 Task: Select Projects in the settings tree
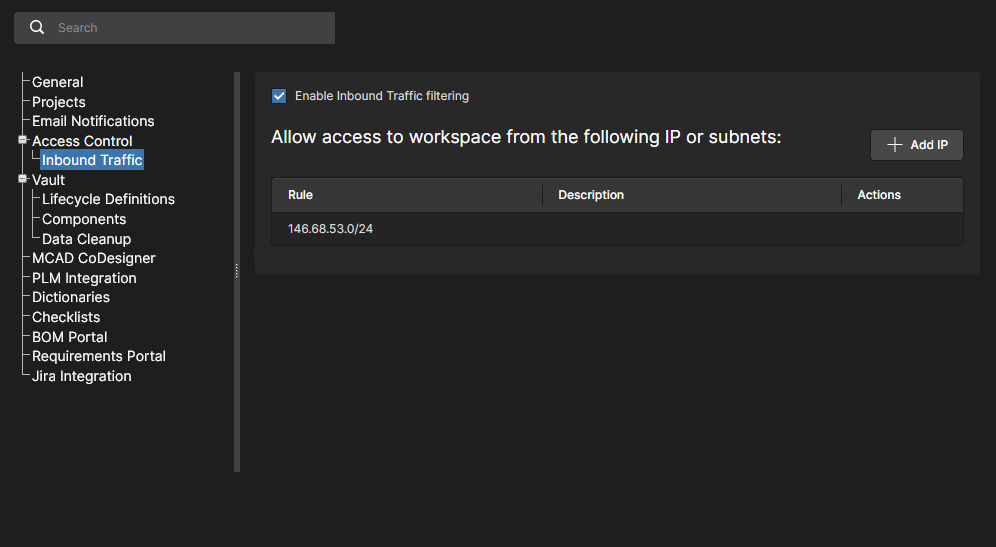tap(58, 102)
